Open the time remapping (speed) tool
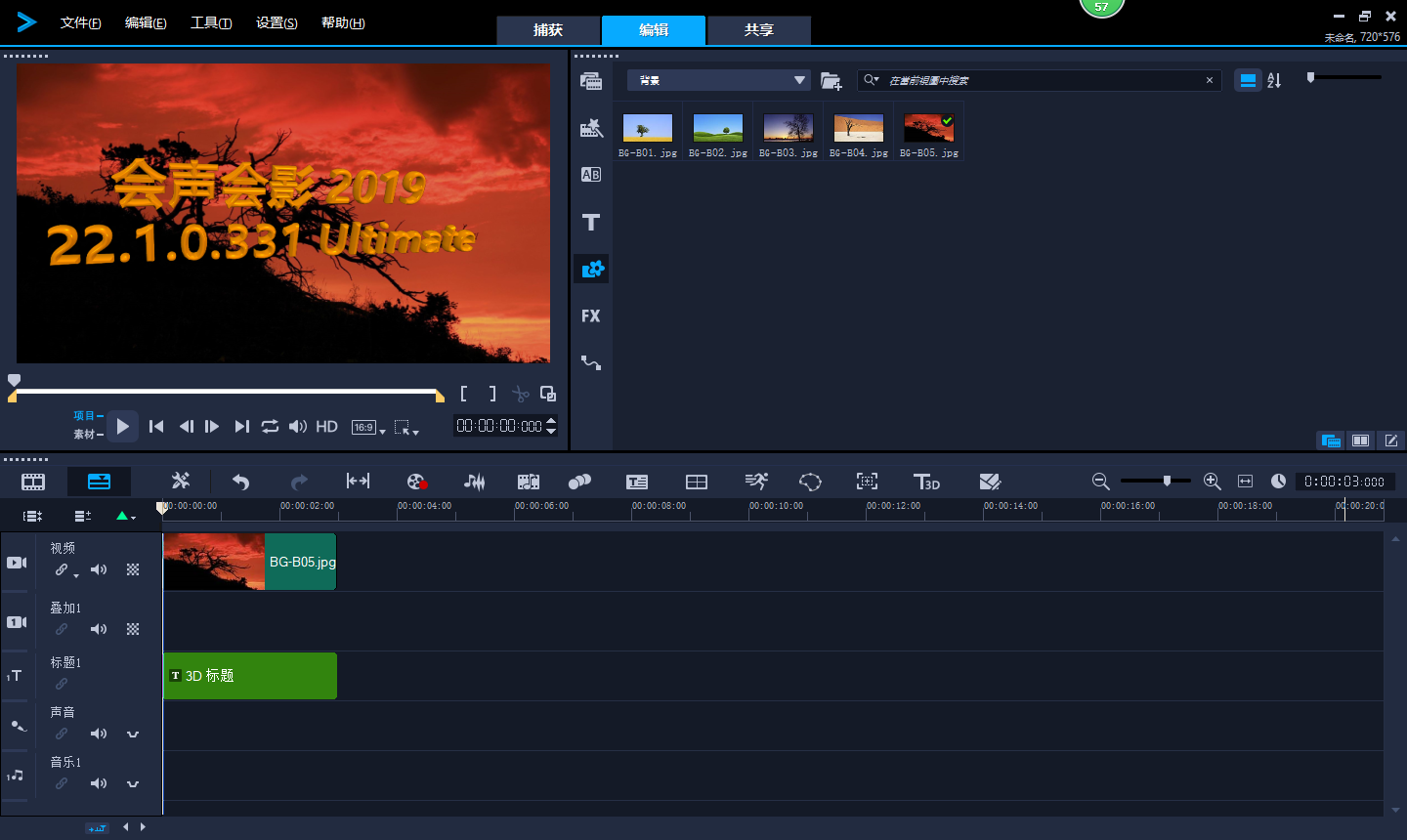1407x840 pixels. point(756,482)
